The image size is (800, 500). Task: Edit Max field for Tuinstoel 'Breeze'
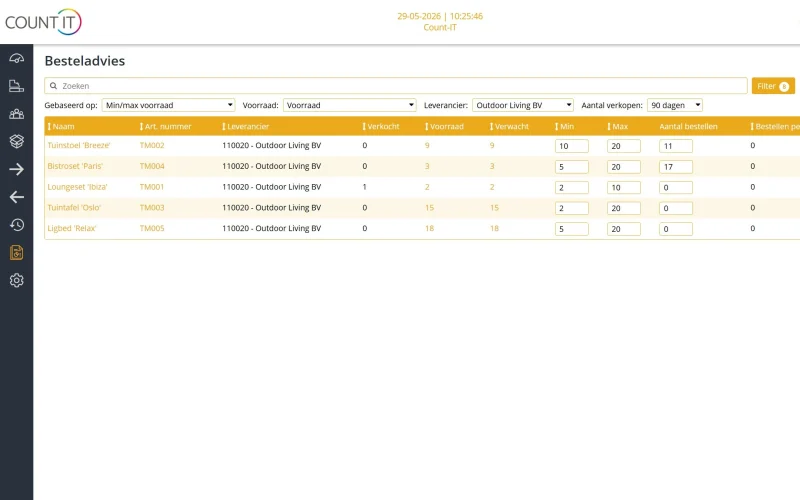(623, 146)
